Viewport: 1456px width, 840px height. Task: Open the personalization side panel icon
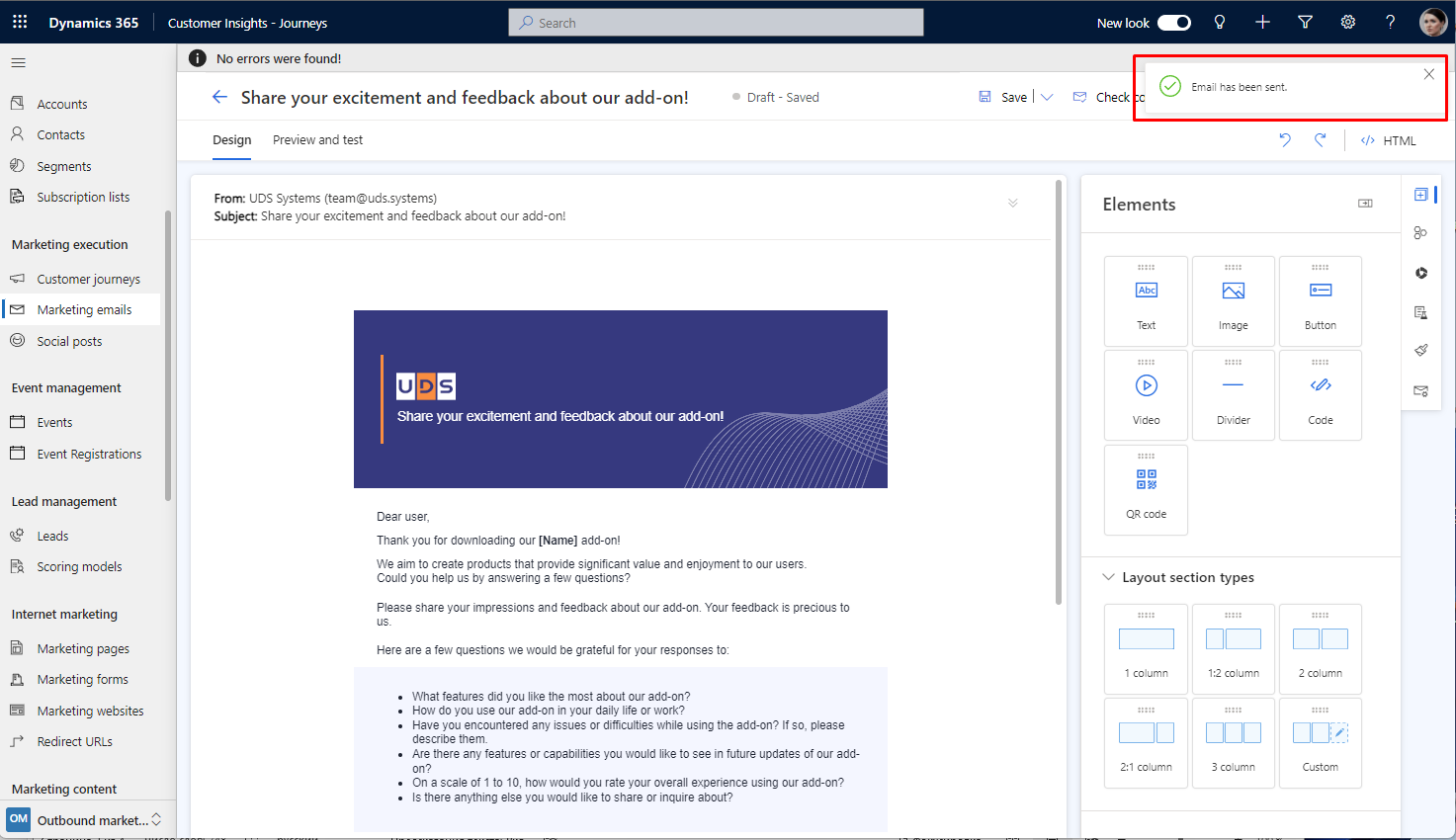click(1420, 233)
